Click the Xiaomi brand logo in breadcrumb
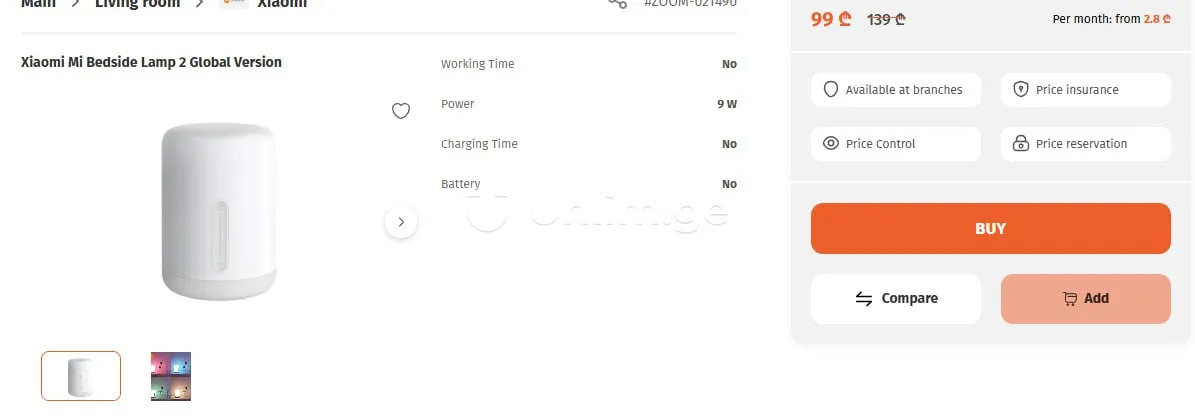This screenshot has width=1195, height=420. coord(234,4)
